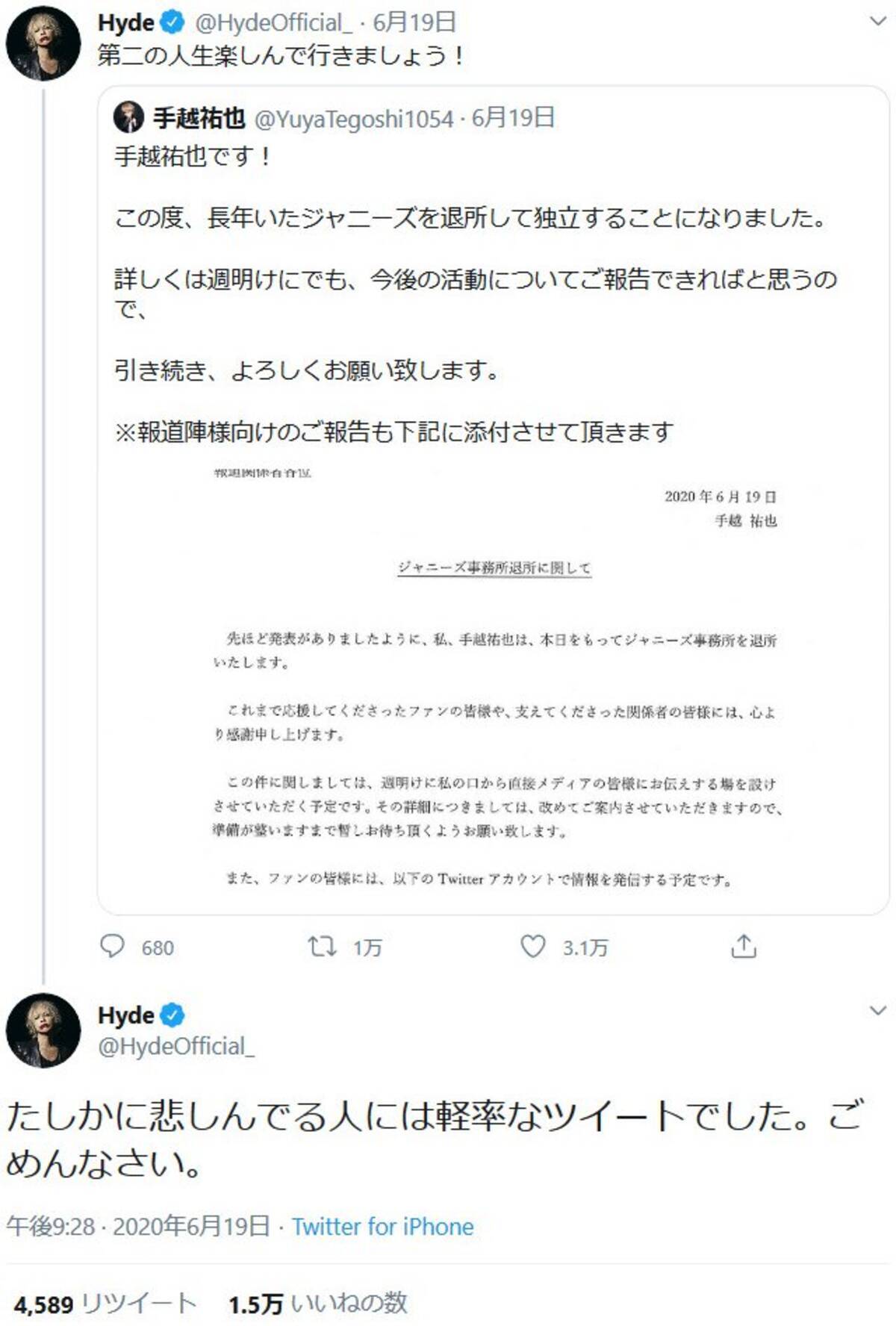Click the 午後9:28 timestamp of the tweet
Viewport: 896px width, 1326px height.
(x=51, y=1227)
